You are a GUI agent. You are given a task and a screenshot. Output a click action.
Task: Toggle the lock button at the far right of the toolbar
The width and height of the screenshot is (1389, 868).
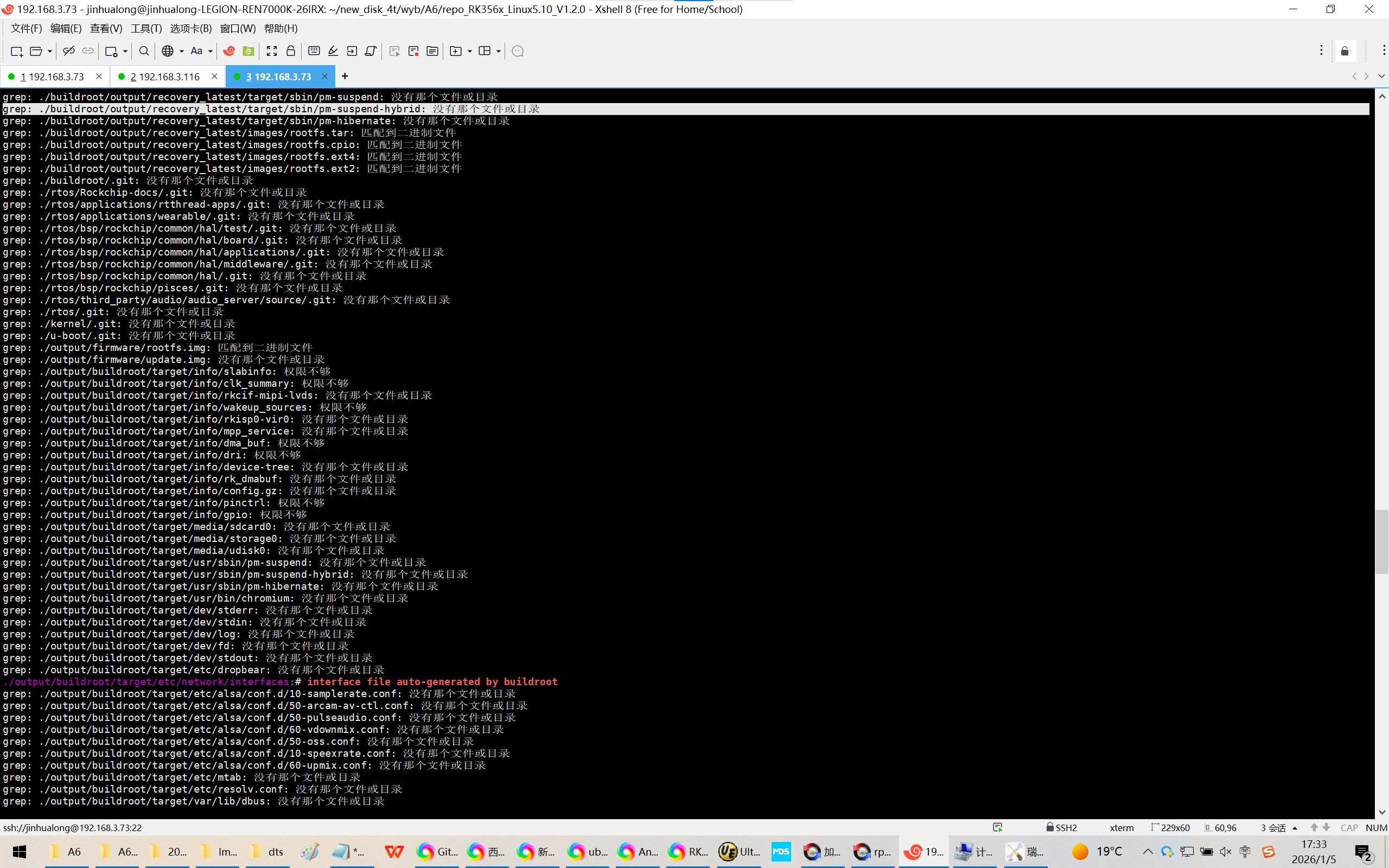click(1345, 51)
